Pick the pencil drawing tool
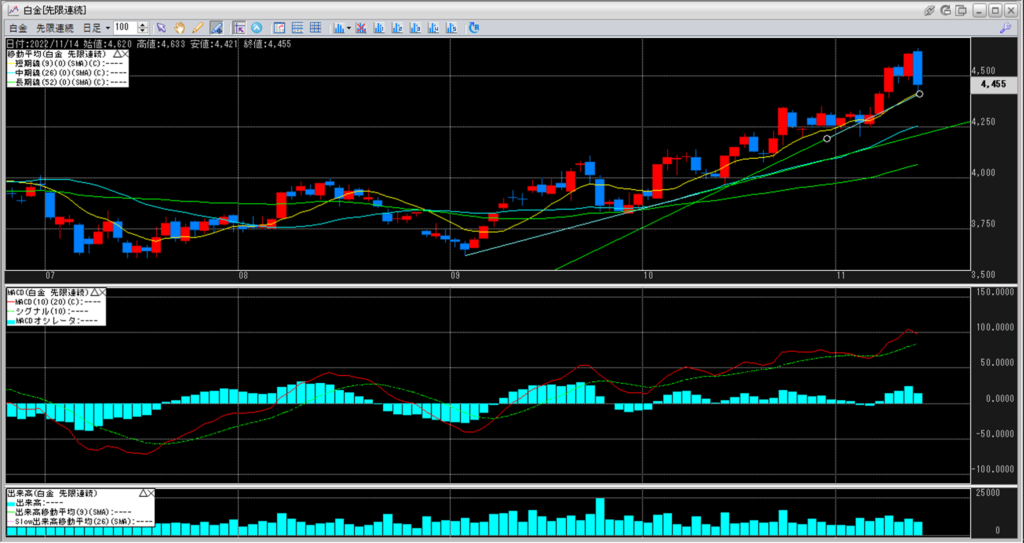 coord(197,27)
